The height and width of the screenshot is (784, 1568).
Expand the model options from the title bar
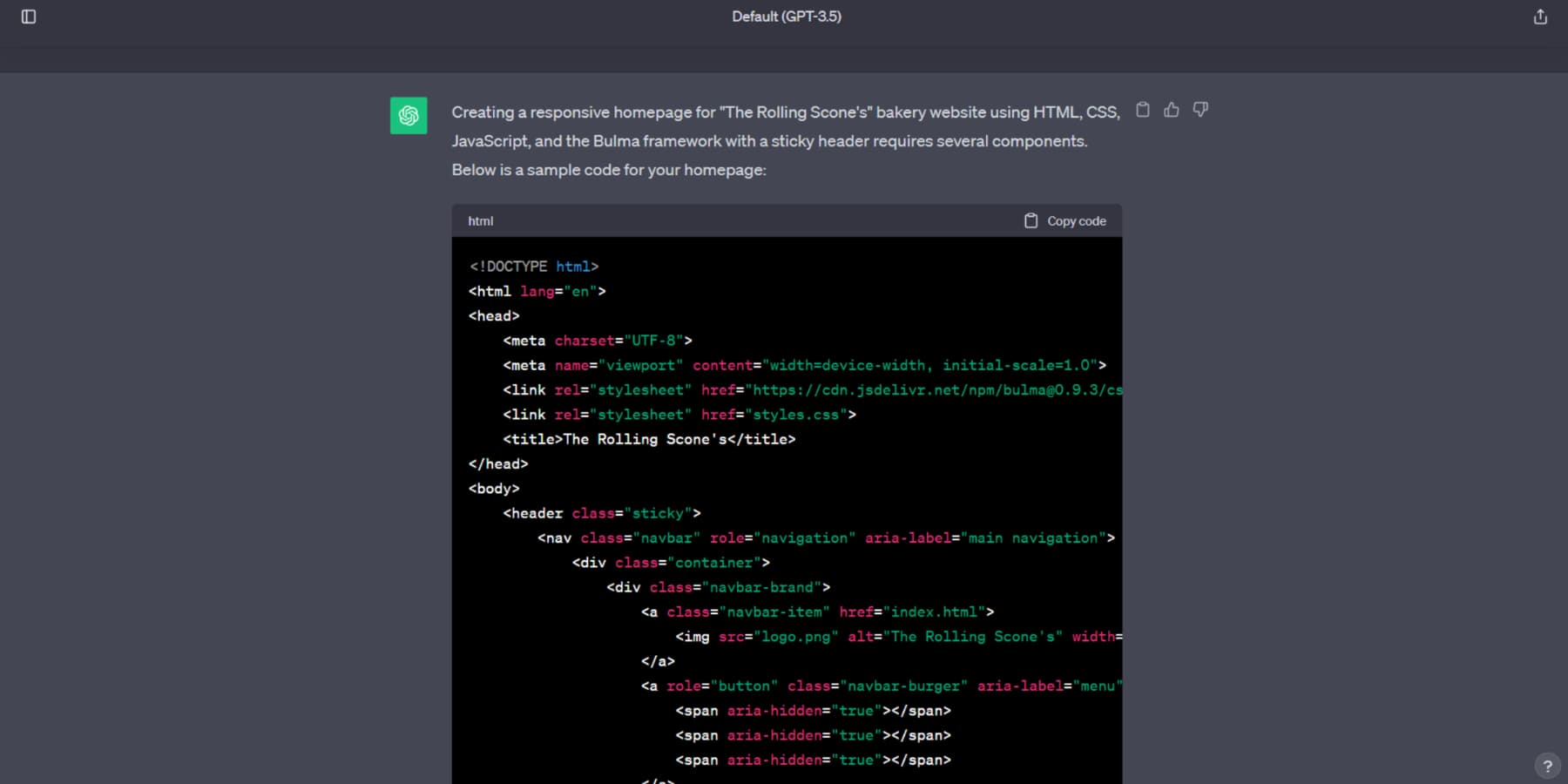click(785, 16)
